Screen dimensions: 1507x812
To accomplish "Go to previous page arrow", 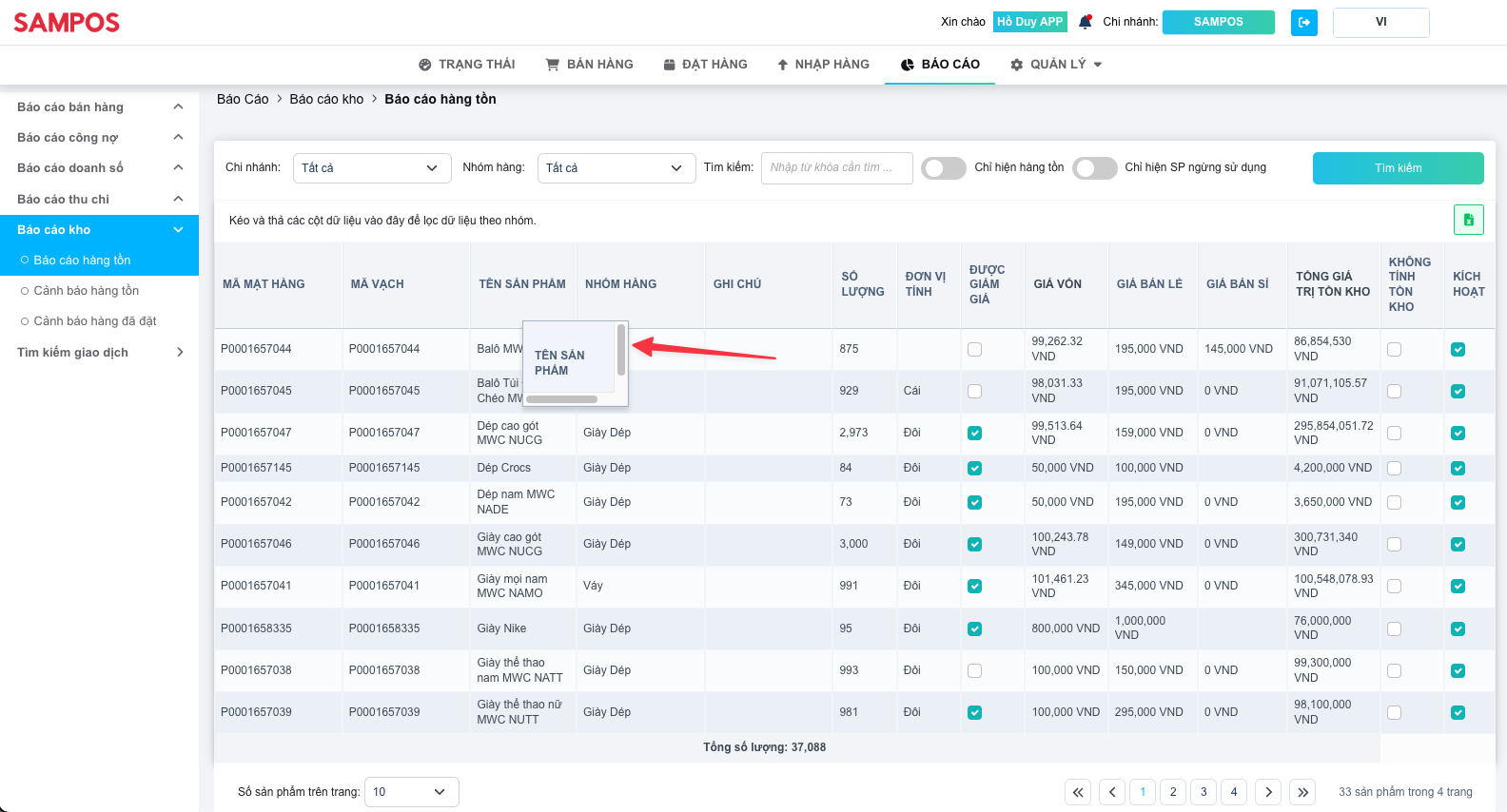I will click(x=1112, y=792).
